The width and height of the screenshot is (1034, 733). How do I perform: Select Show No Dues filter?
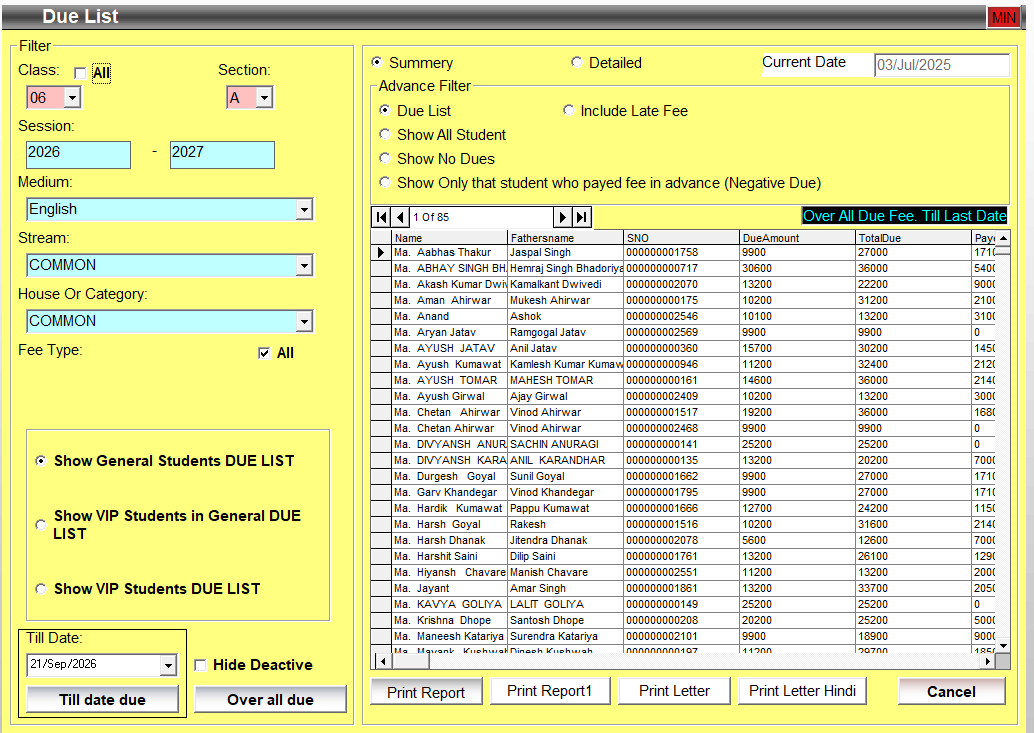coord(384,158)
